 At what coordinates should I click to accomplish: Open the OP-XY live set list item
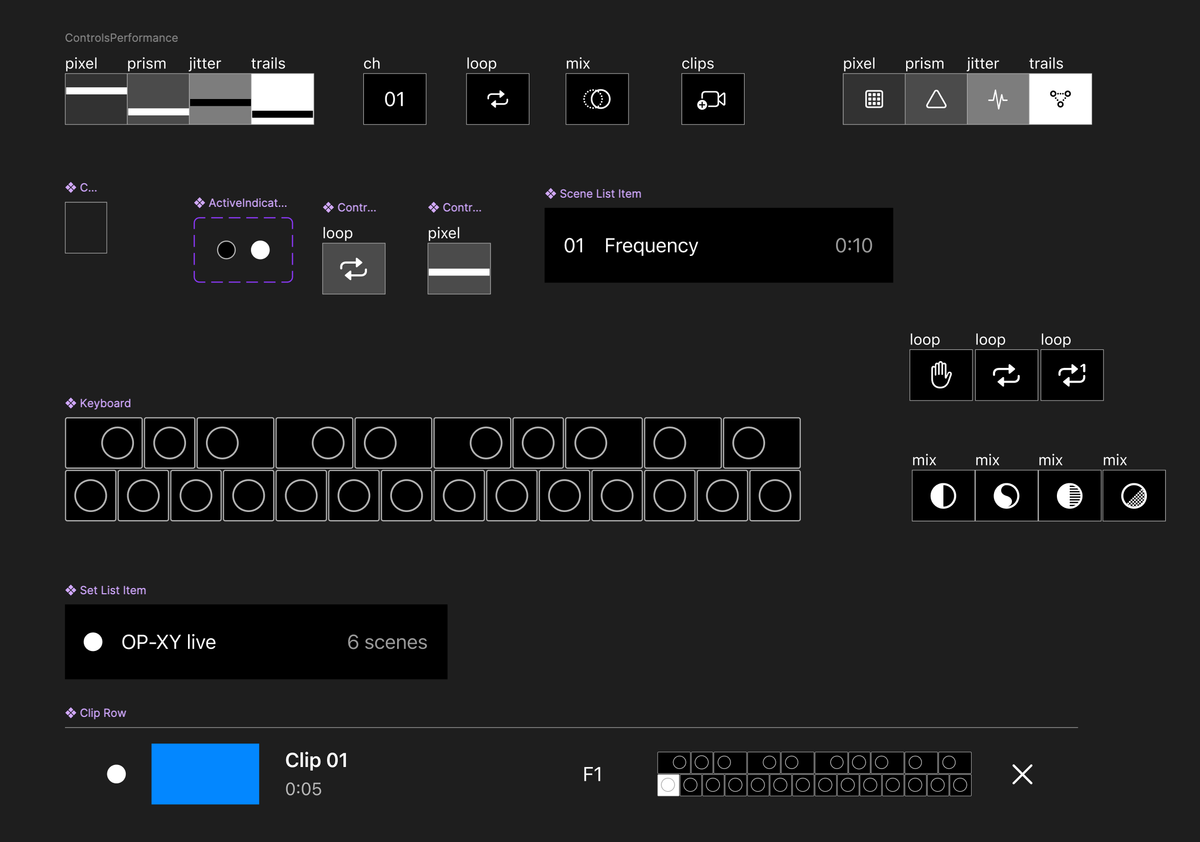[256, 642]
